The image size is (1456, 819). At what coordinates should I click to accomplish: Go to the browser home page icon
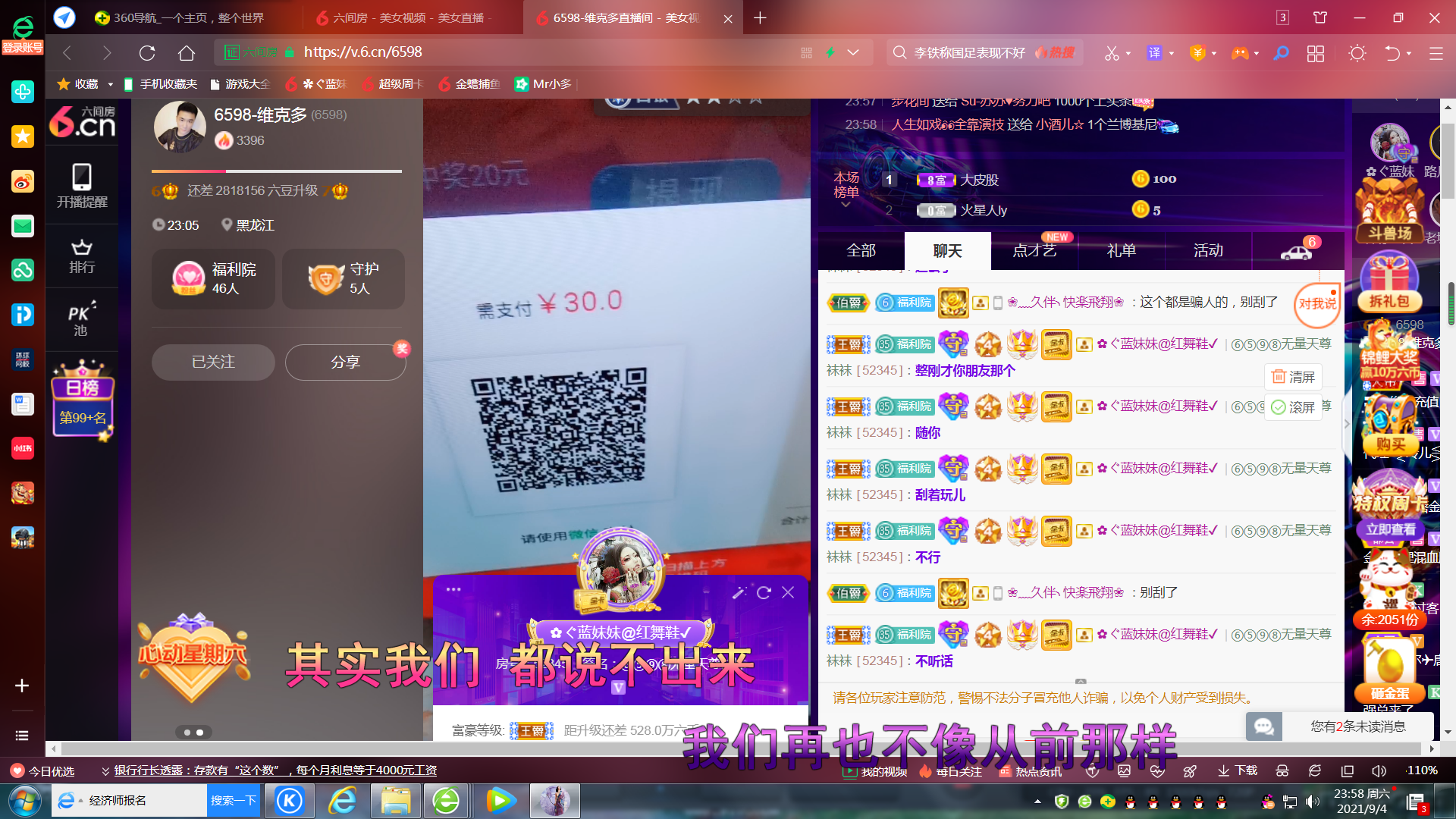point(187,53)
